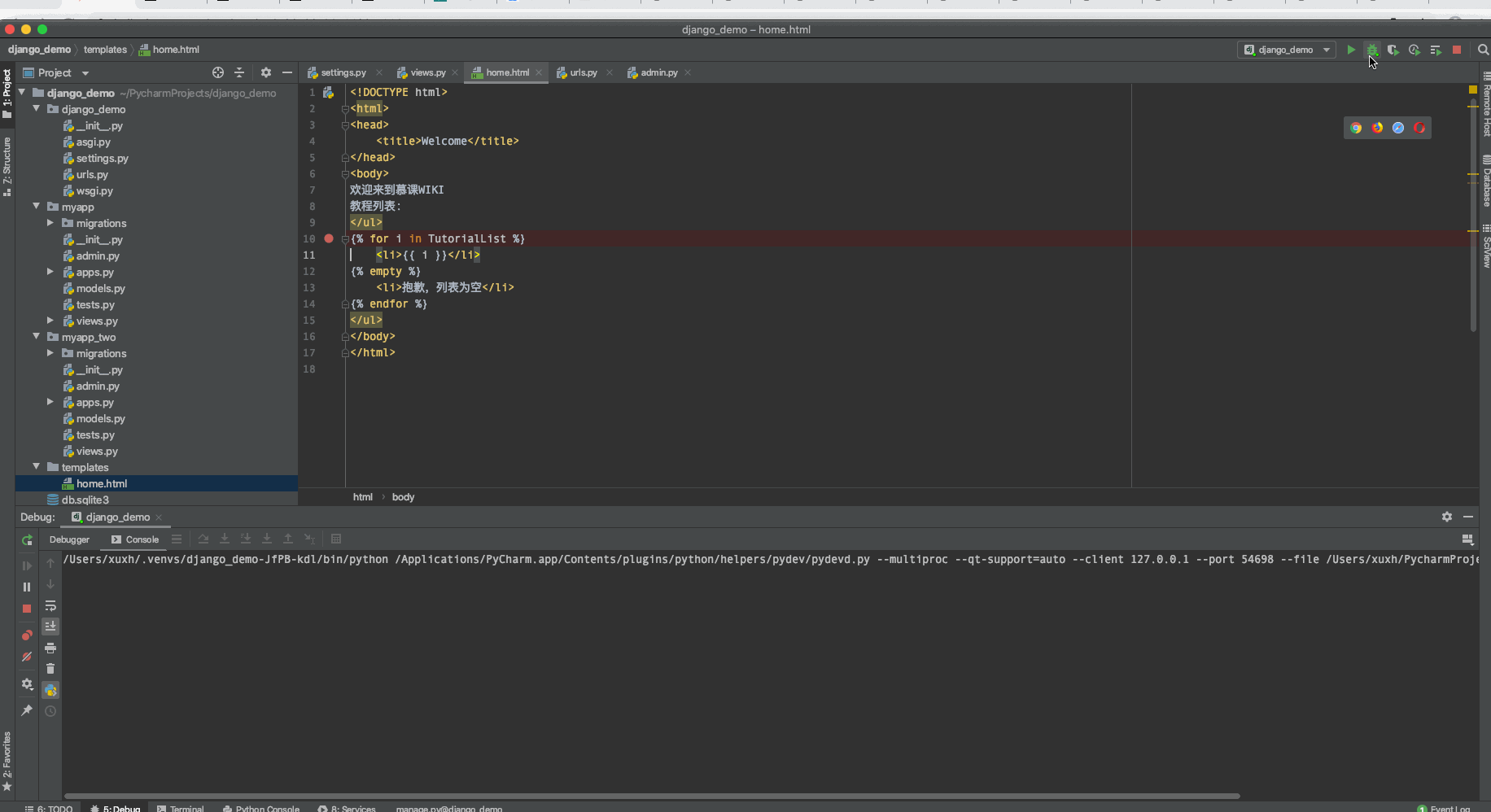Stop the running process from main toolbar

(1457, 50)
